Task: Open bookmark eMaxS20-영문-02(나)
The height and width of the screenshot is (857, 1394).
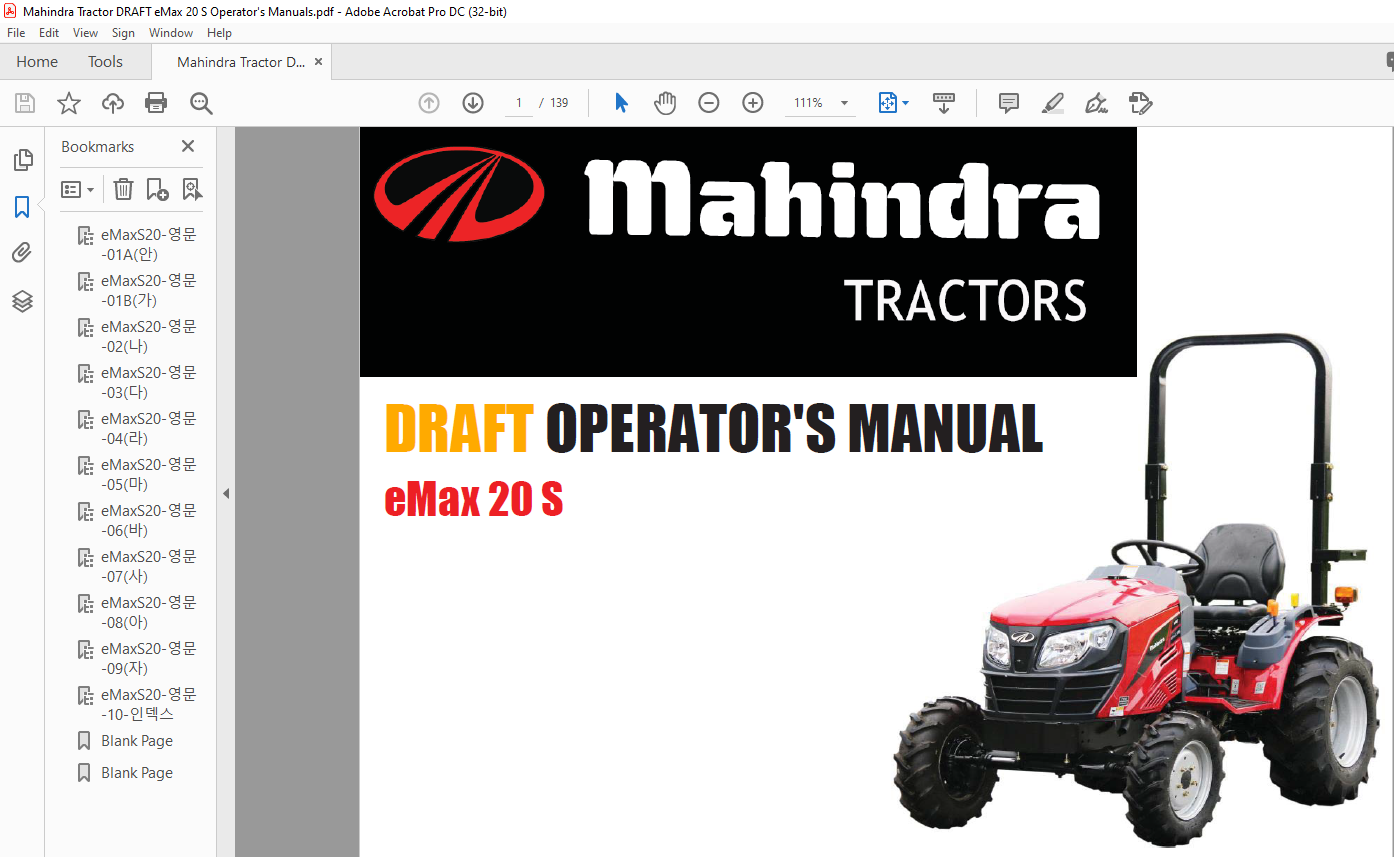Action: pyautogui.click(x=149, y=337)
